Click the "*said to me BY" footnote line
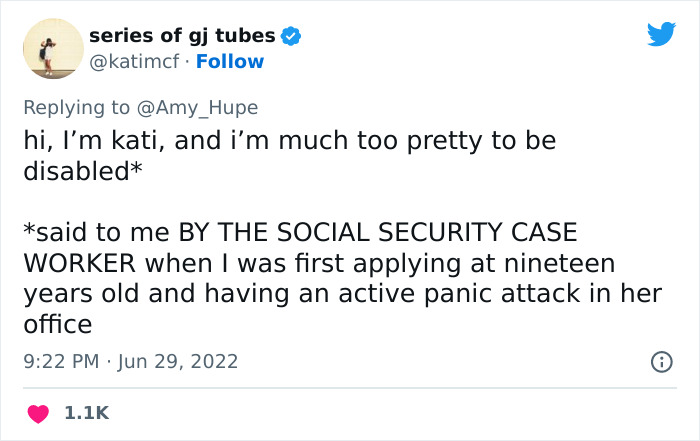Screen dimensions: 700x441 [98, 231]
